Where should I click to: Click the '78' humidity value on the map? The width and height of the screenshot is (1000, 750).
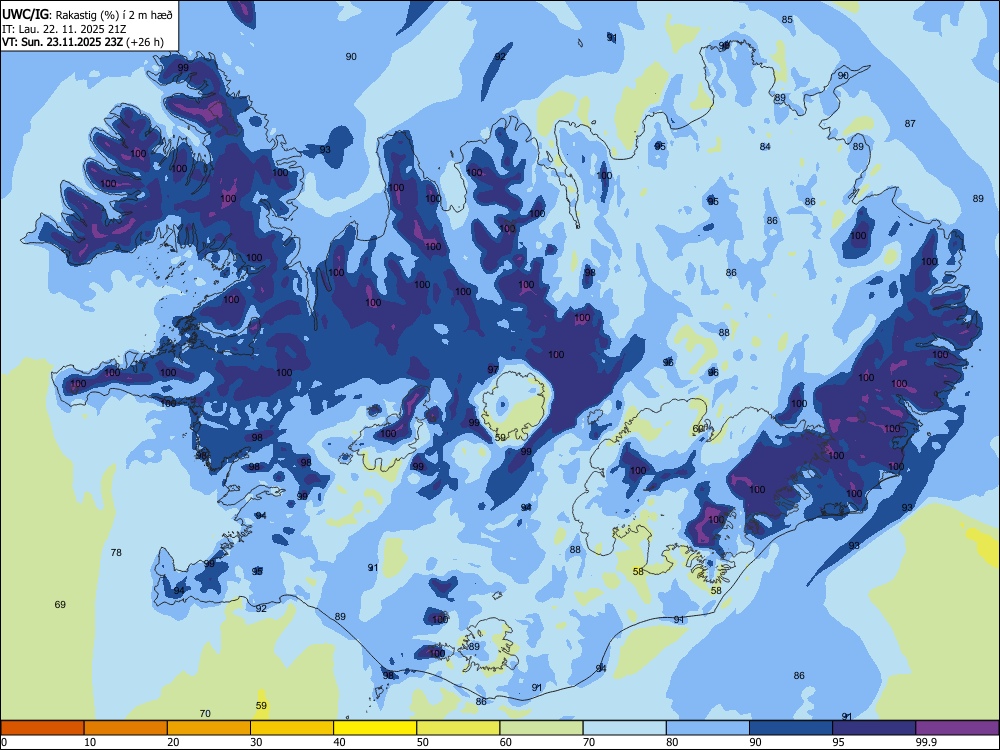(116, 552)
